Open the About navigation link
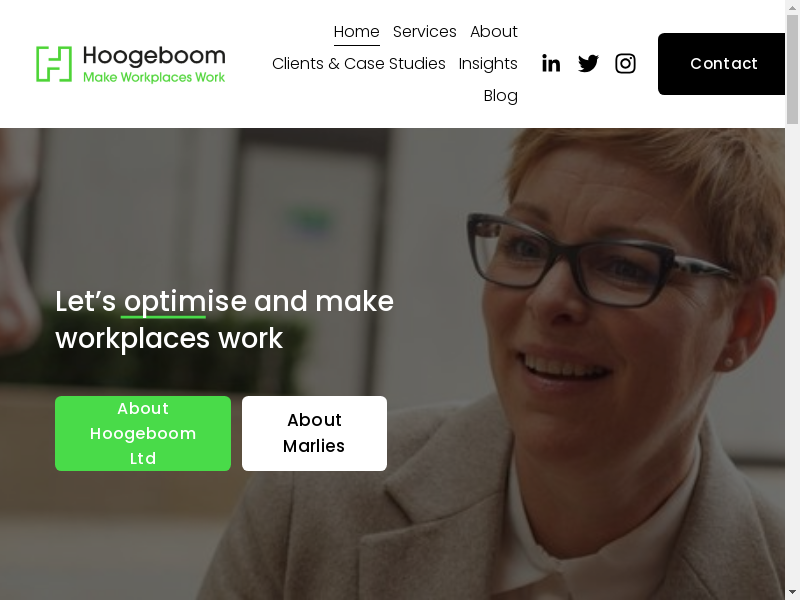Screen dimensions: 800x600 point(494,32)
